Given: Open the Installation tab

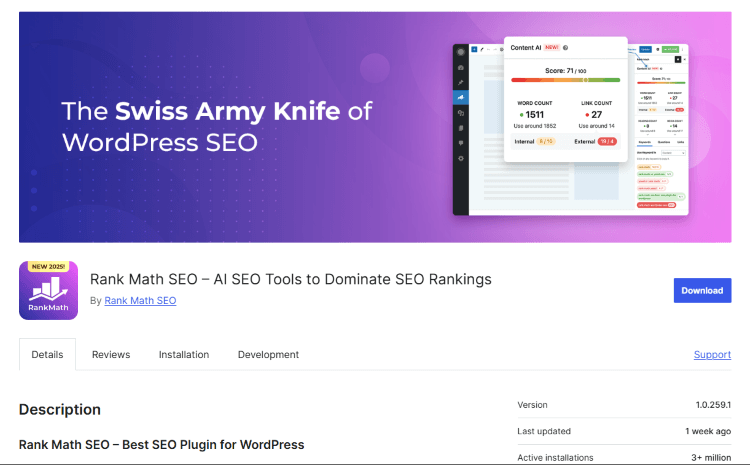Looking at the screenshot, I should 184,354.
